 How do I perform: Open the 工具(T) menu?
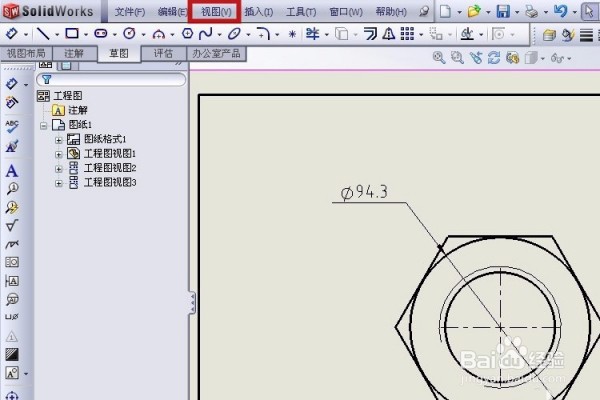(x=301, y=12)
